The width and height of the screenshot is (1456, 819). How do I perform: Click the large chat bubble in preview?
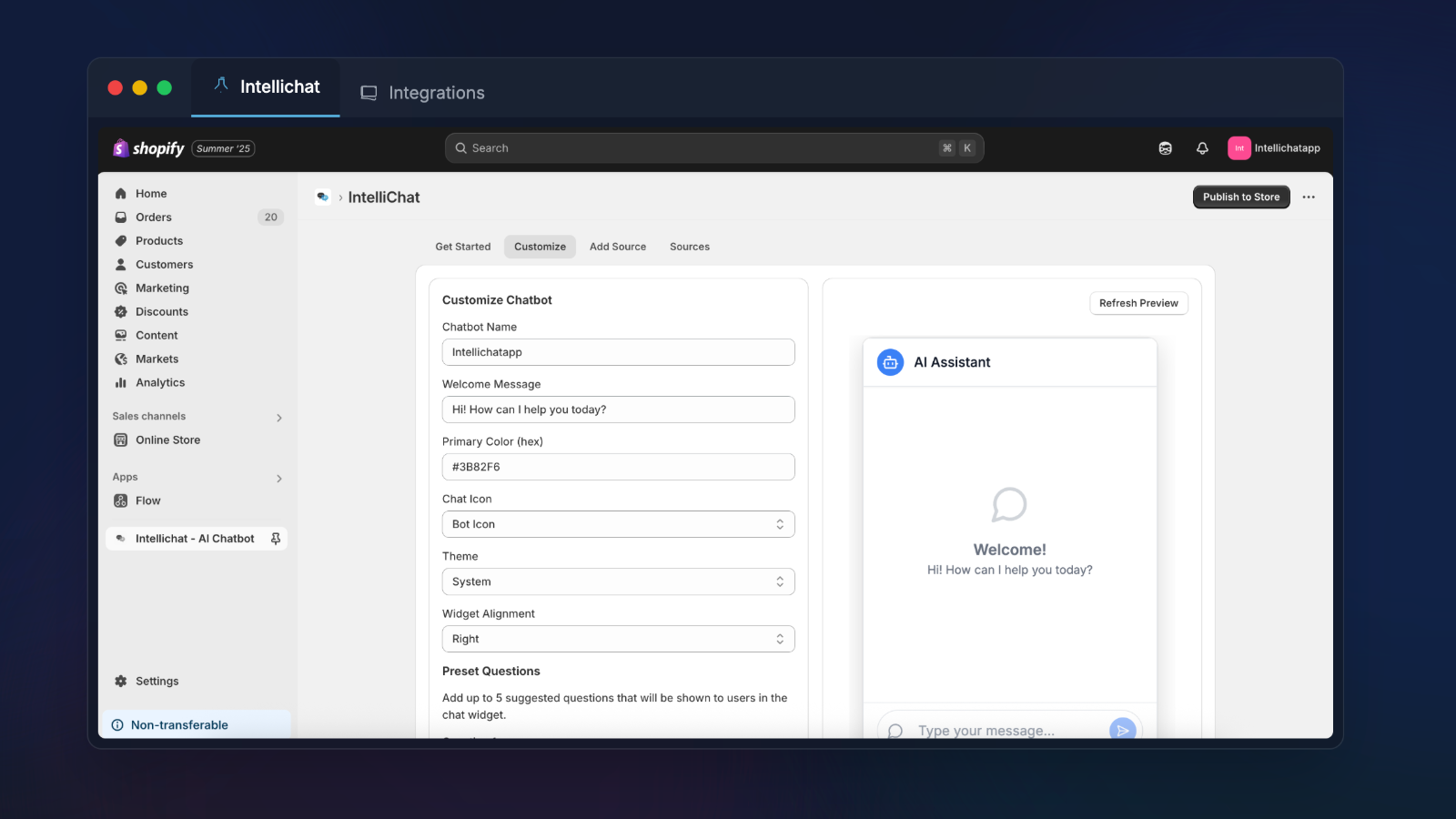click(1009, 505)
